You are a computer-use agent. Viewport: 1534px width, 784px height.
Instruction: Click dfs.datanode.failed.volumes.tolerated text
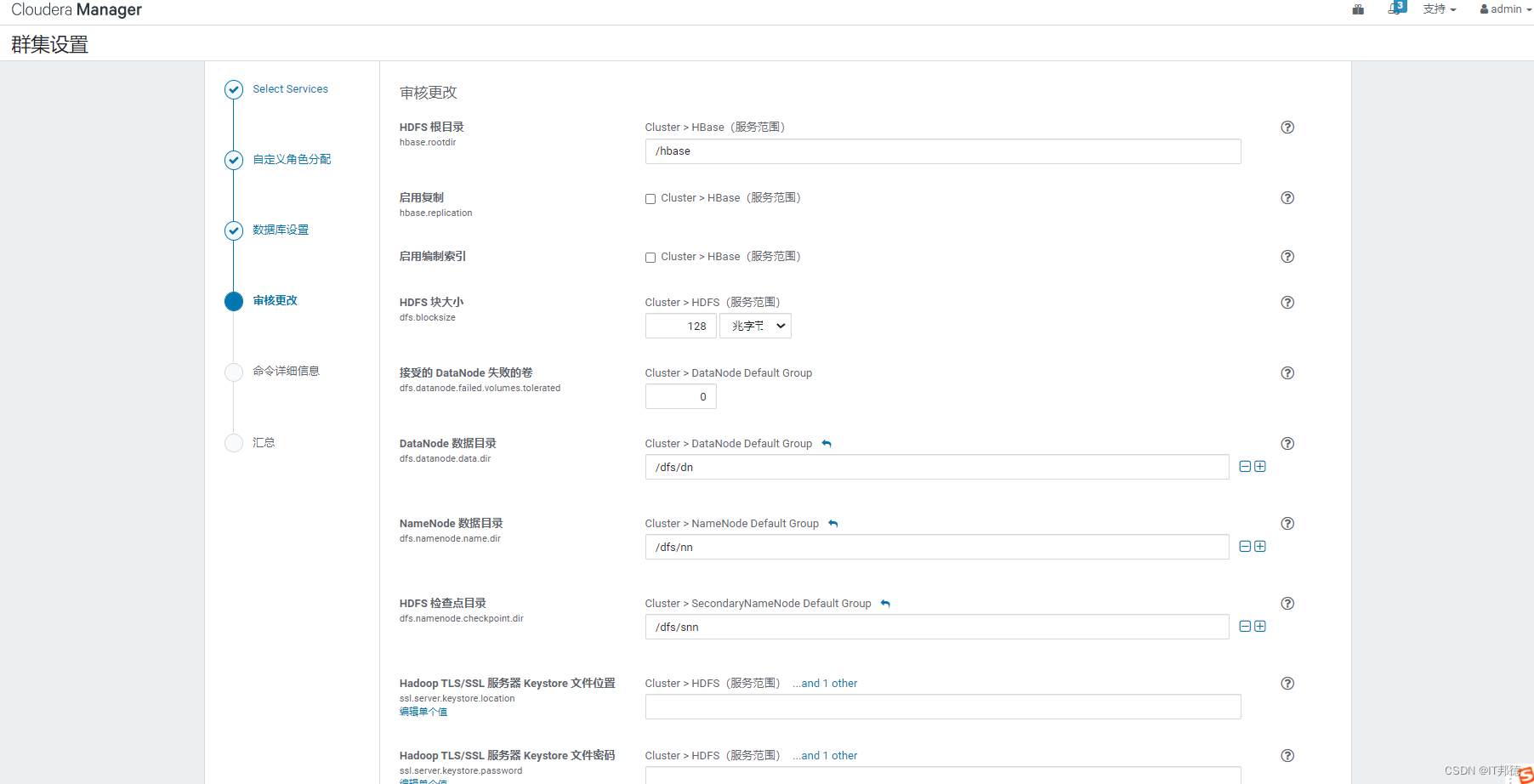480,389
